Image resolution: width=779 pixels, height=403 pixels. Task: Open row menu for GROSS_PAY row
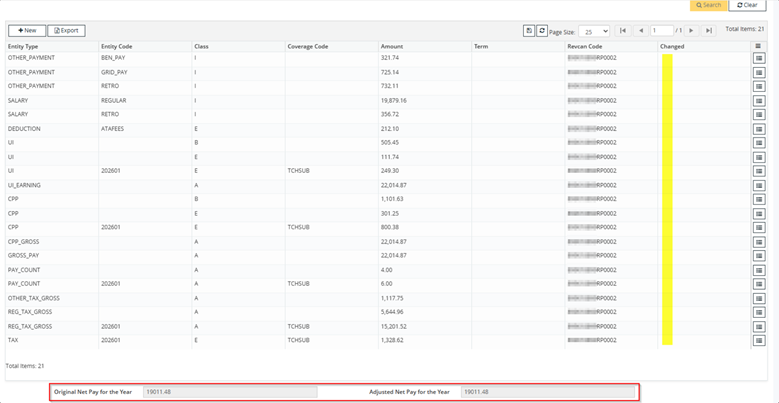(759, 256)
